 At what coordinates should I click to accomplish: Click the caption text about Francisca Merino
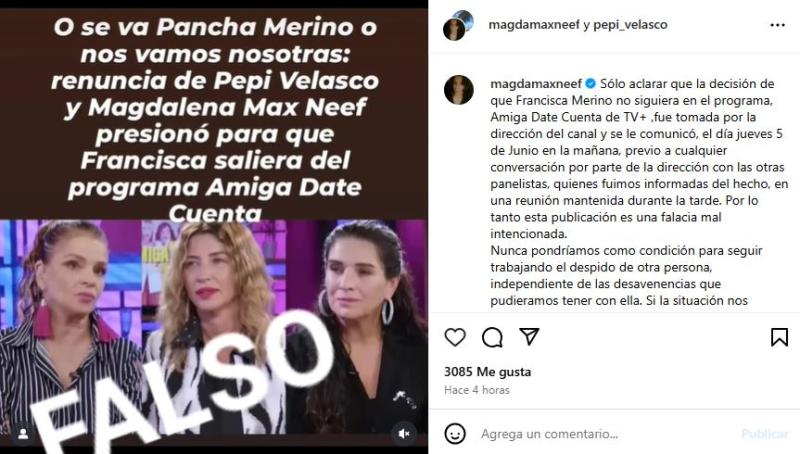(639, 192)
